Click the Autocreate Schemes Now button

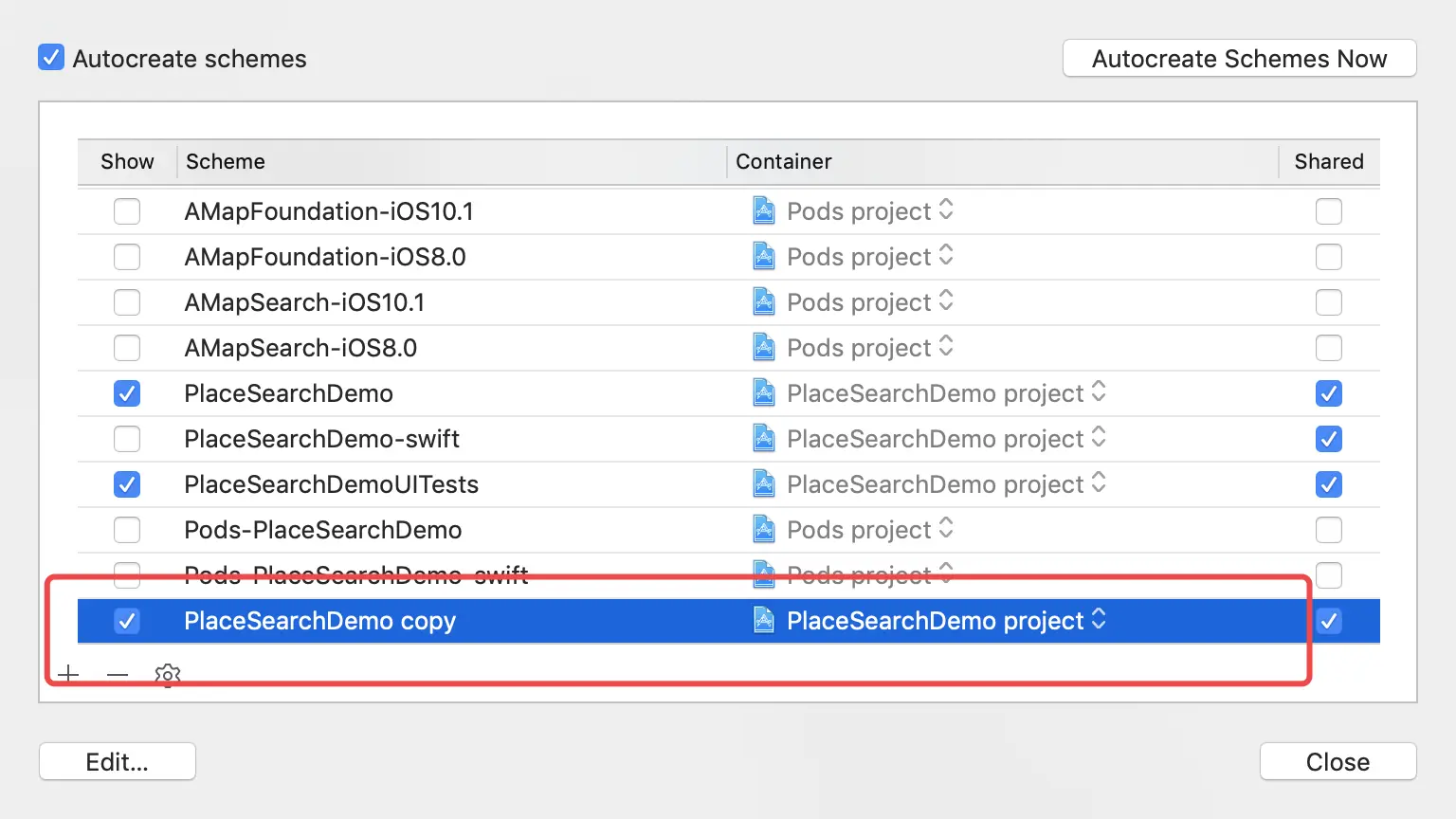[1239, 59]
